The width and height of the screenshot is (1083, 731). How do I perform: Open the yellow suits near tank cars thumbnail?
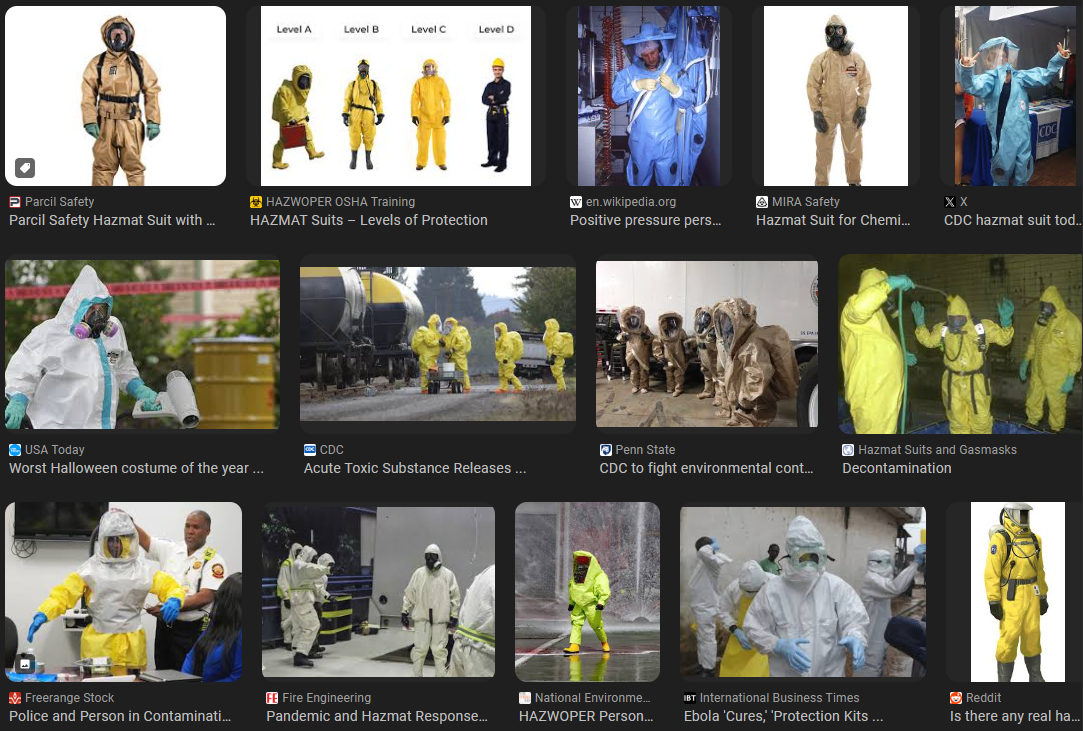pyautogui.click(x=438, y=343)
